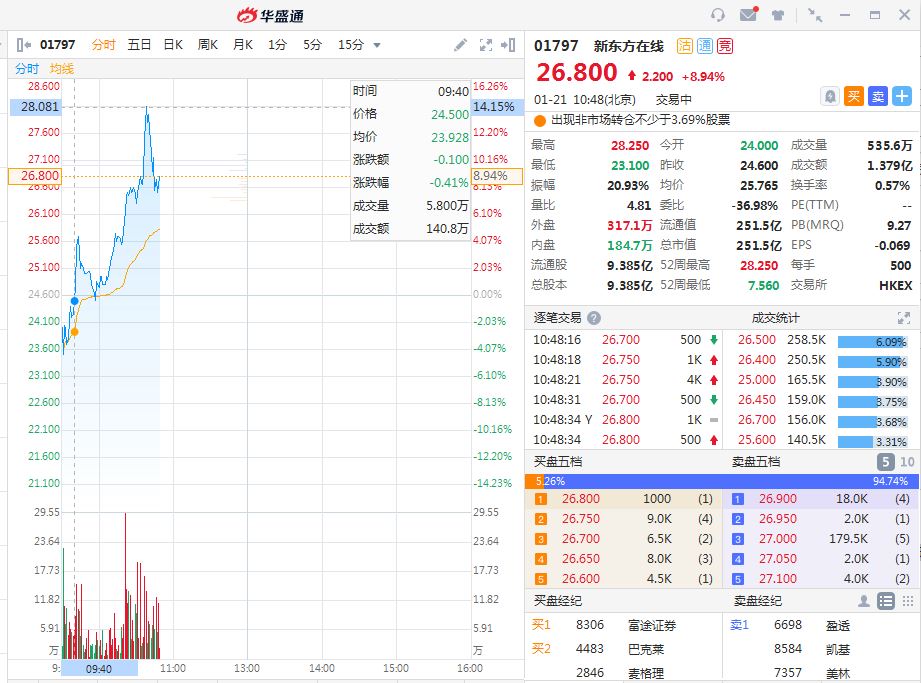Click the 10:48:21 trade row
921x683 pixels.
pyautogui.click(x=626, y=379)
